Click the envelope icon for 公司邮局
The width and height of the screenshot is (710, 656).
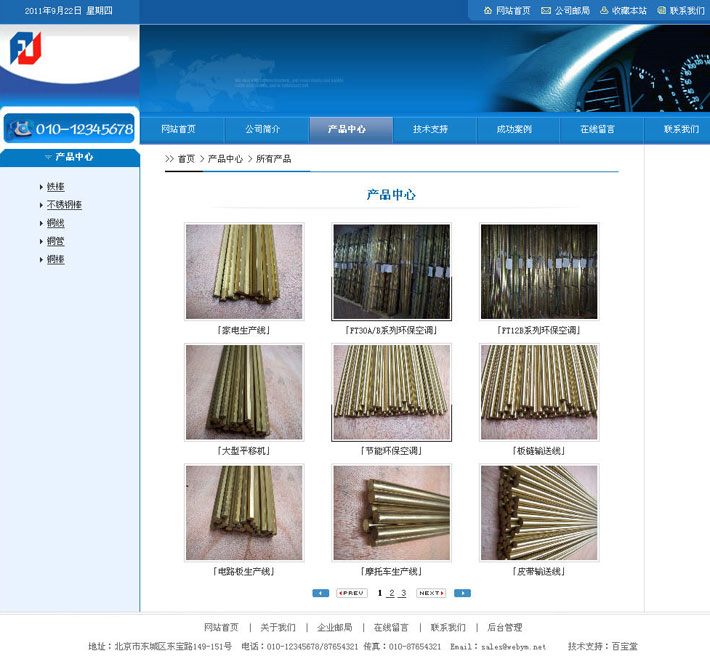tap(546, 11)
